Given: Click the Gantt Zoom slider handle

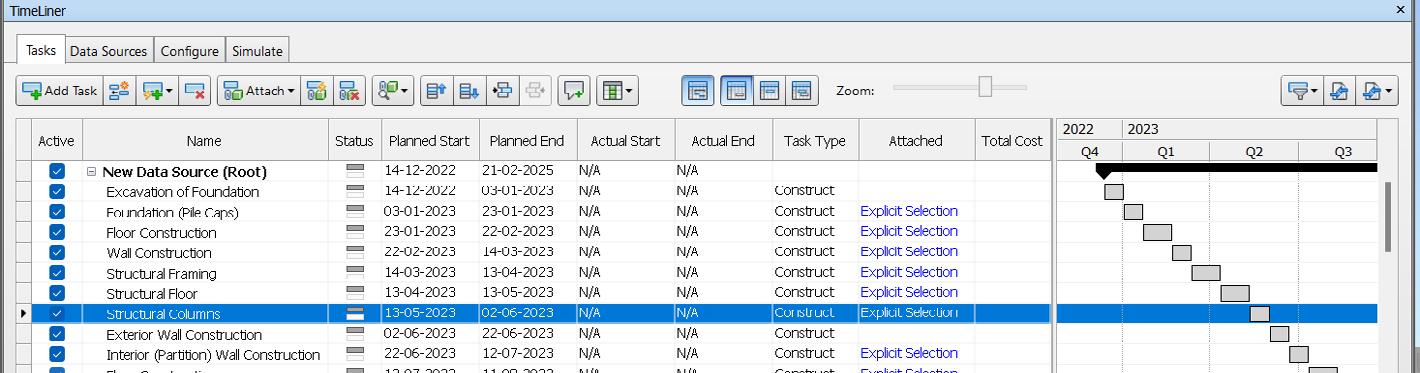Looking at the screenshot, I should click(x=985, y=87).
